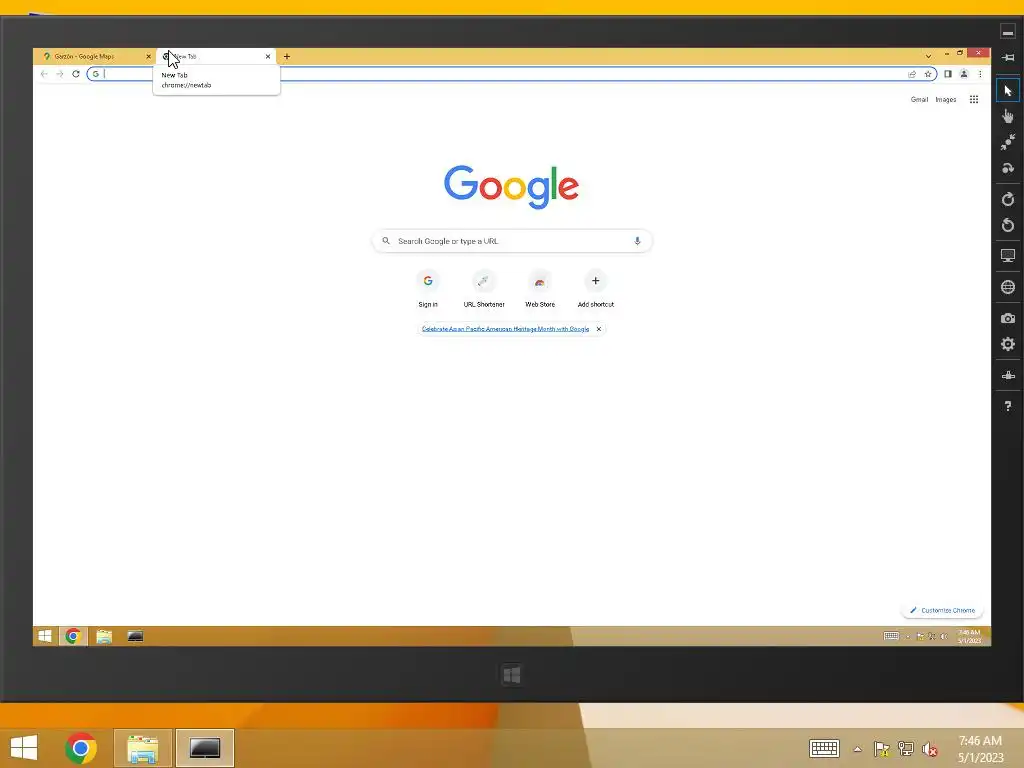The height and width of the screenshot is (768, 1024).
Task: Capture a screenshot with the camera icon
Action: pyautogui.click(x=1008, y=318)
